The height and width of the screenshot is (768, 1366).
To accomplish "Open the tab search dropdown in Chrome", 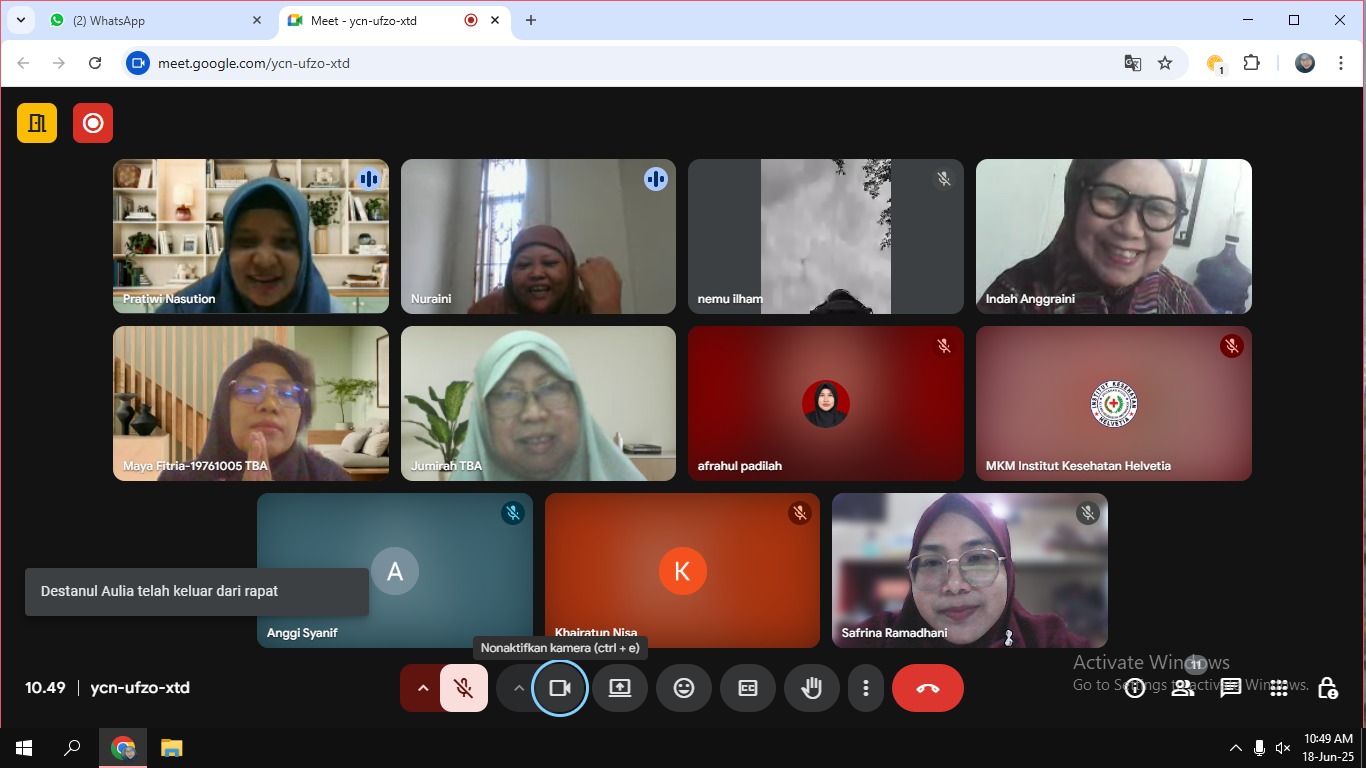I will (21, 20).
